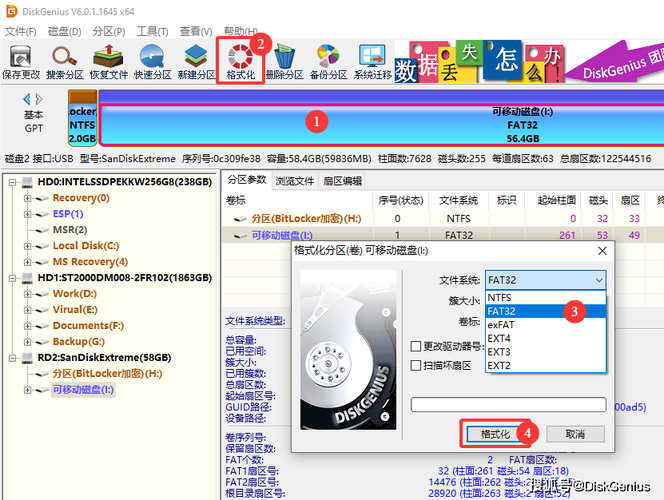Image resolution: width=664 pixels, height=500 pixels.
Task: Tick the 扫描坏扇区 scan bad sectors checkbox
Action: pyautogui.click(x=417, y=366)
